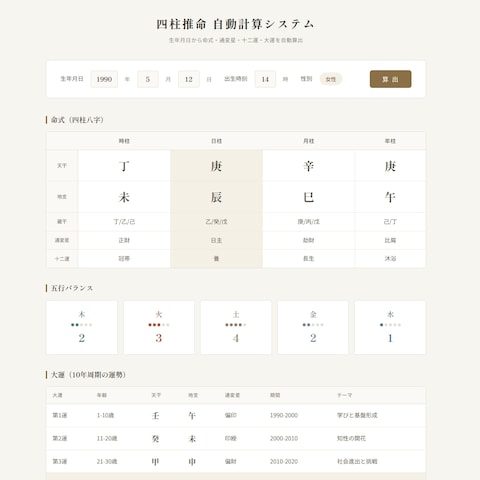Click the 第1運 row label
Image resolution: width=480 pixels, height=480 pixels.
coord(60,415)
